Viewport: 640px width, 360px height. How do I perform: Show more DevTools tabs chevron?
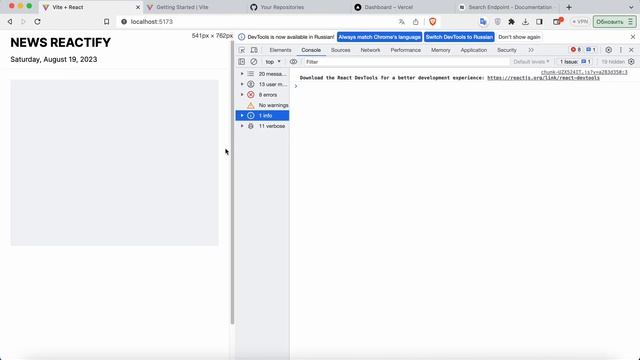[x=531, y=50]
